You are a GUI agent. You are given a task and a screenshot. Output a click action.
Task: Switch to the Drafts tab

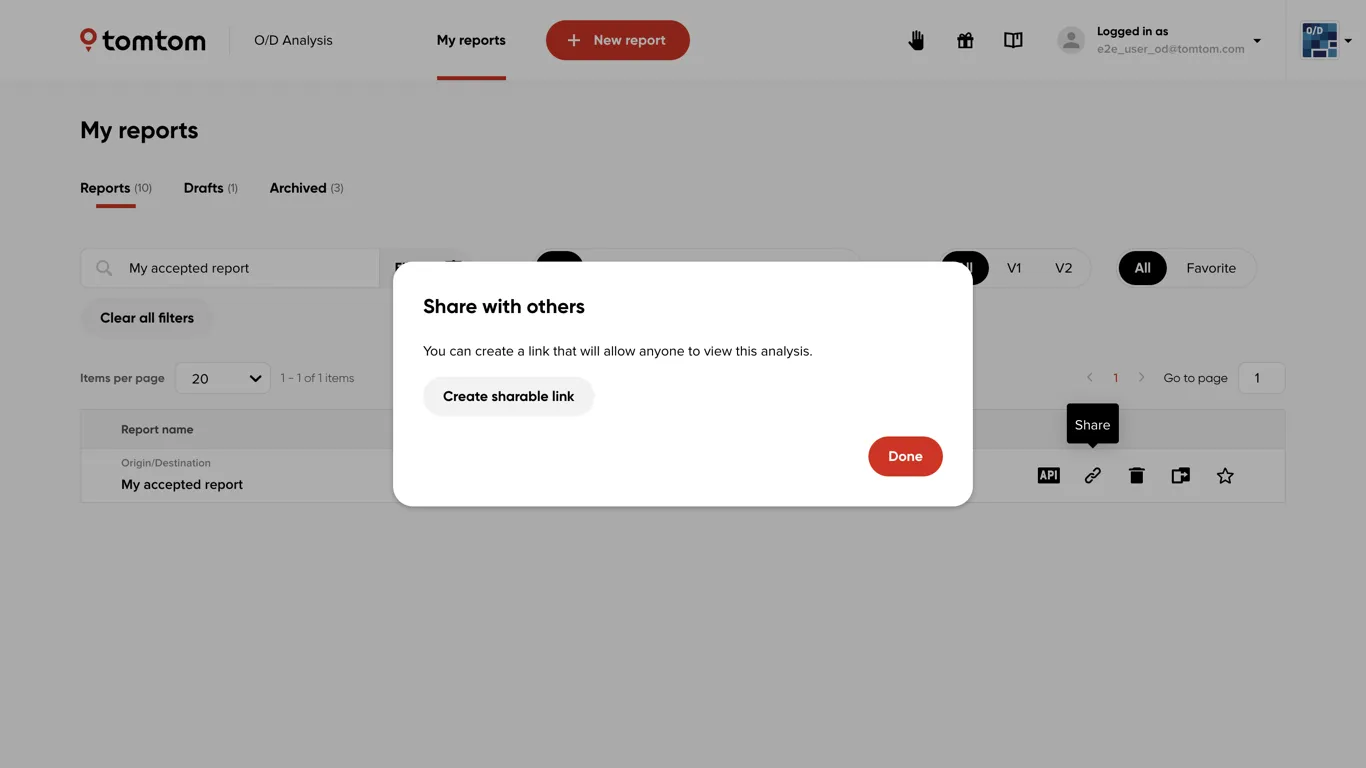[x=211, y=188]
